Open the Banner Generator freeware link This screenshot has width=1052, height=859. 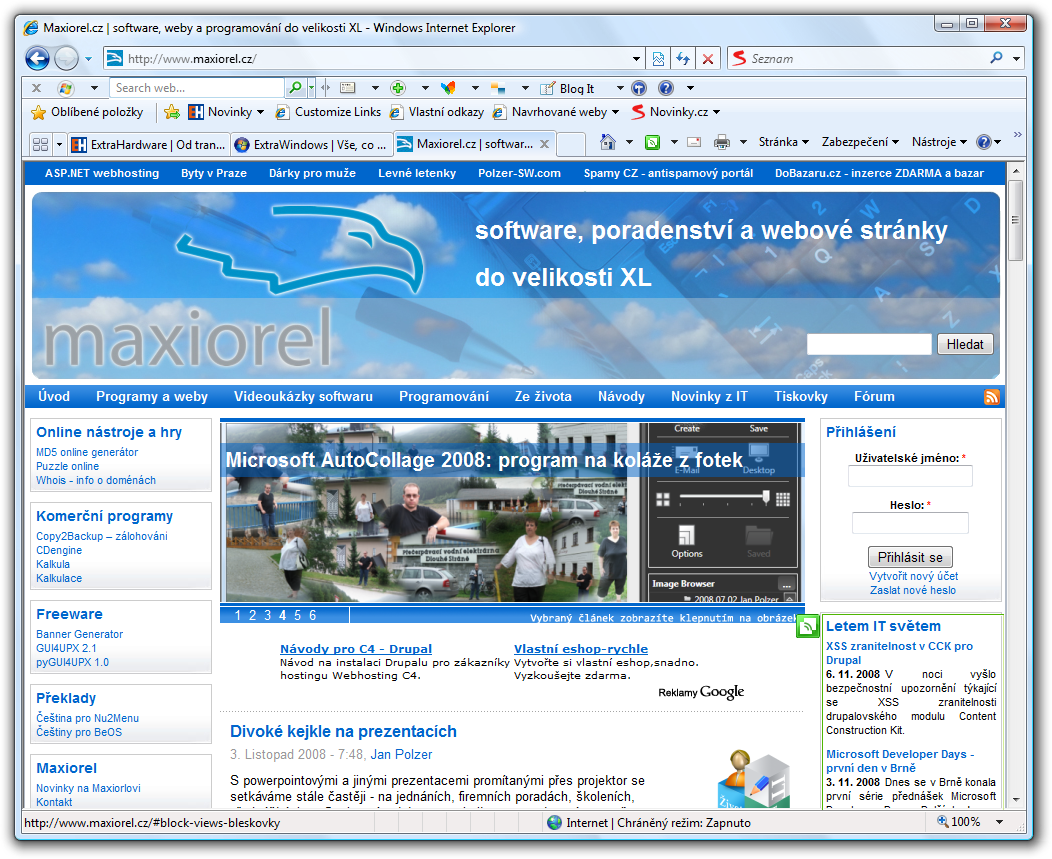point(79,634)
